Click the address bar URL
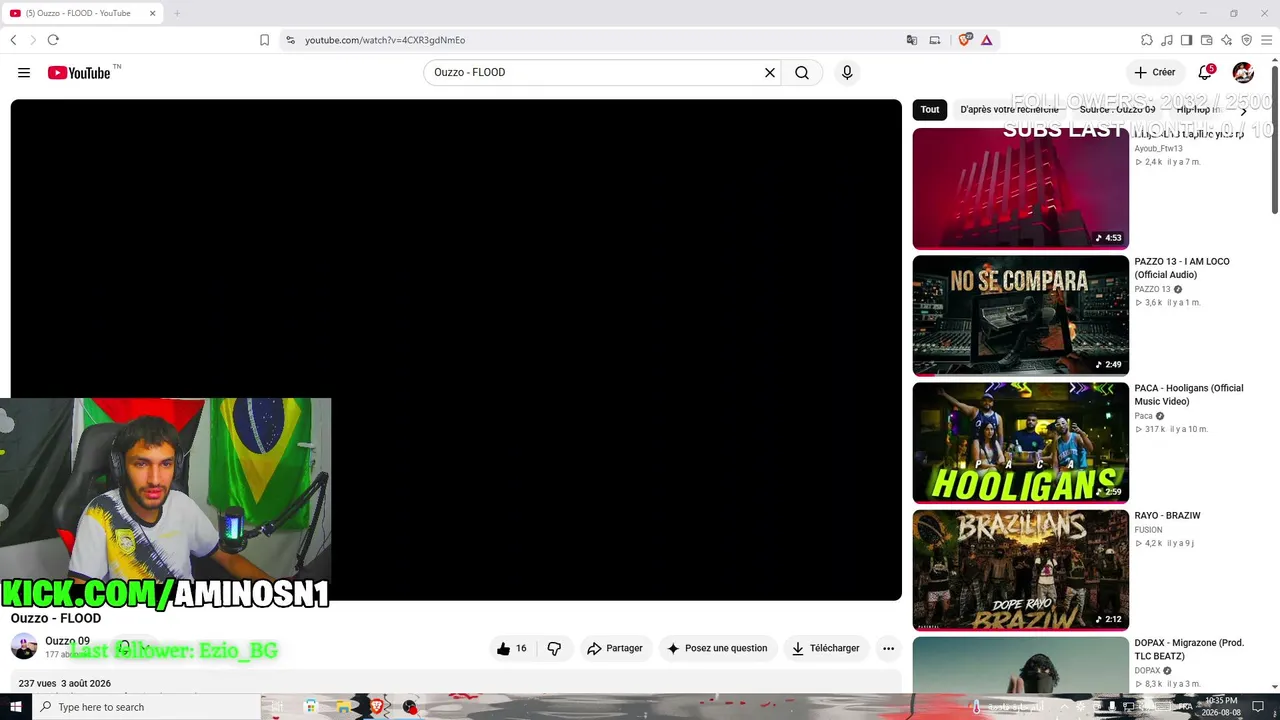Screen dimensions: 1280x720 385,40
